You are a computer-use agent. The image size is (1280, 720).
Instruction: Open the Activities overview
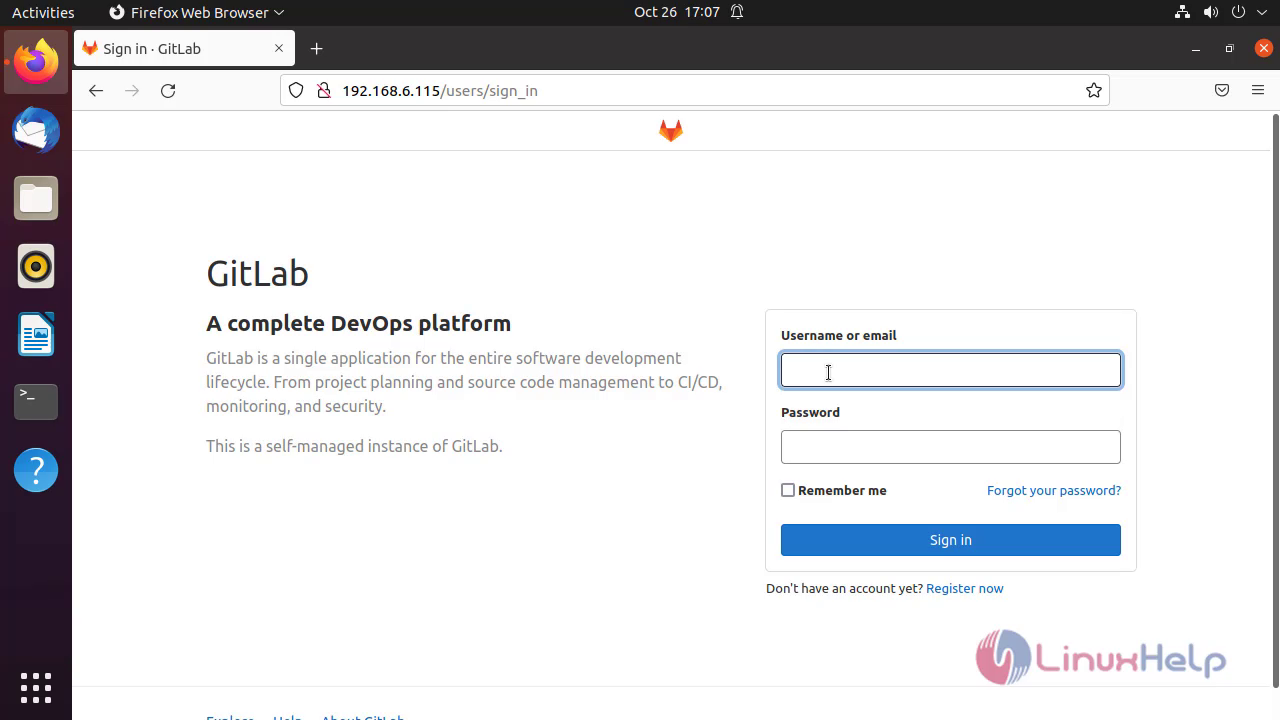pyautogui.click(x=43, y=13)
